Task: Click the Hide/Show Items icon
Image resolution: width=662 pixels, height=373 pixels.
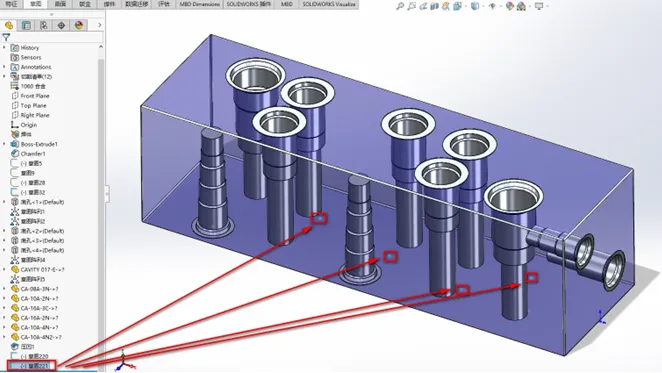Action: pos(492,6)
